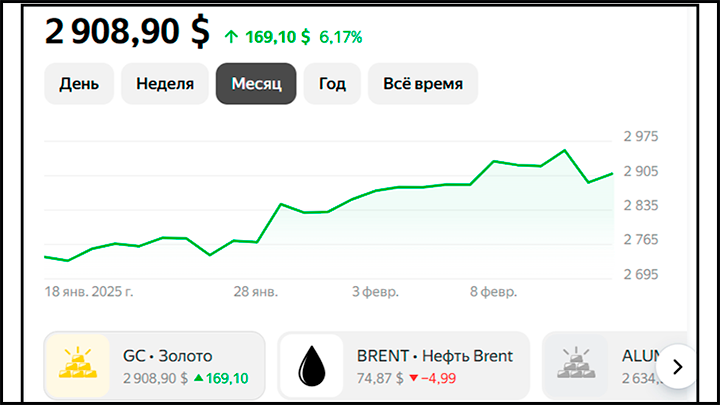This screenshot has height=405, width=720.
Task: Click the Brent oil drop icon
Action: pos(312,366)
